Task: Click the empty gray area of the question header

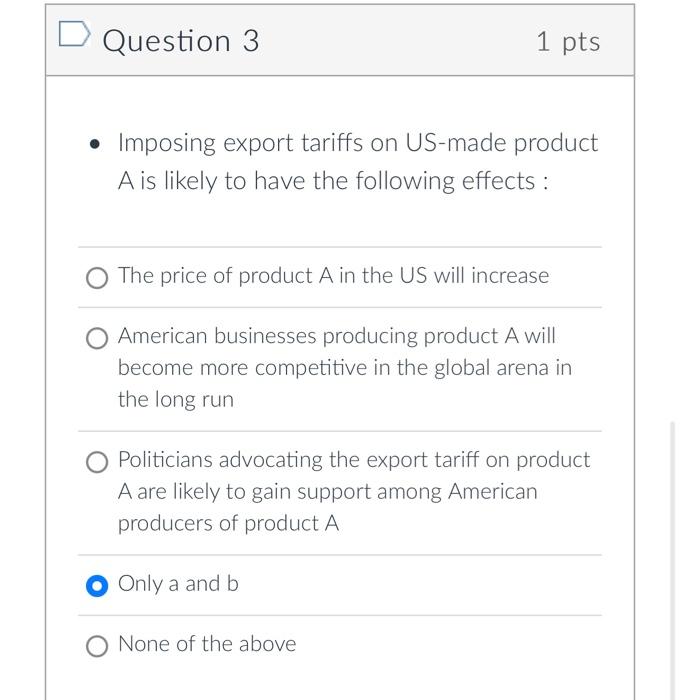Action: [400, 41]
